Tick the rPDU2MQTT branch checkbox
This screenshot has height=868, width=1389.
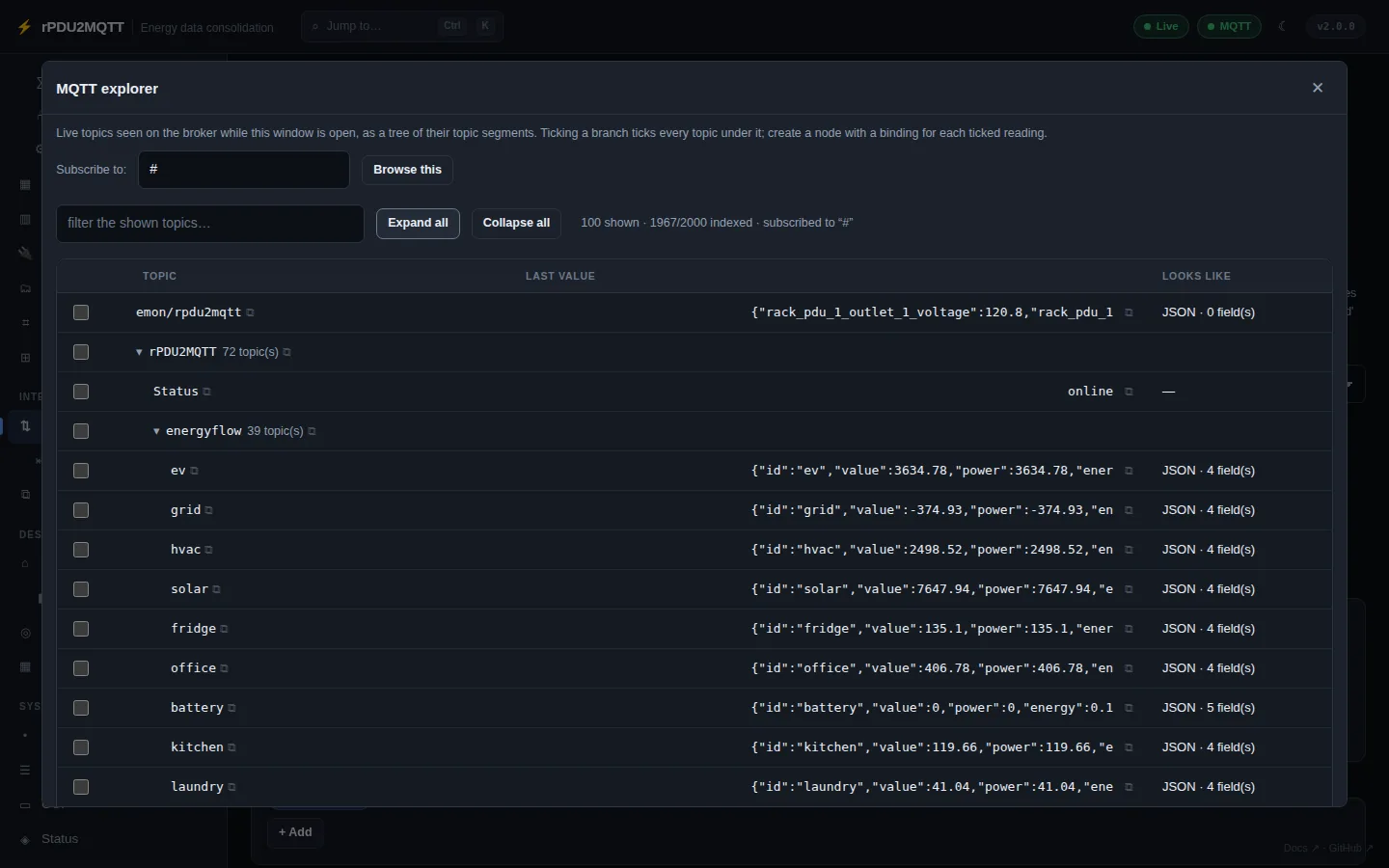tap(81, 352)
